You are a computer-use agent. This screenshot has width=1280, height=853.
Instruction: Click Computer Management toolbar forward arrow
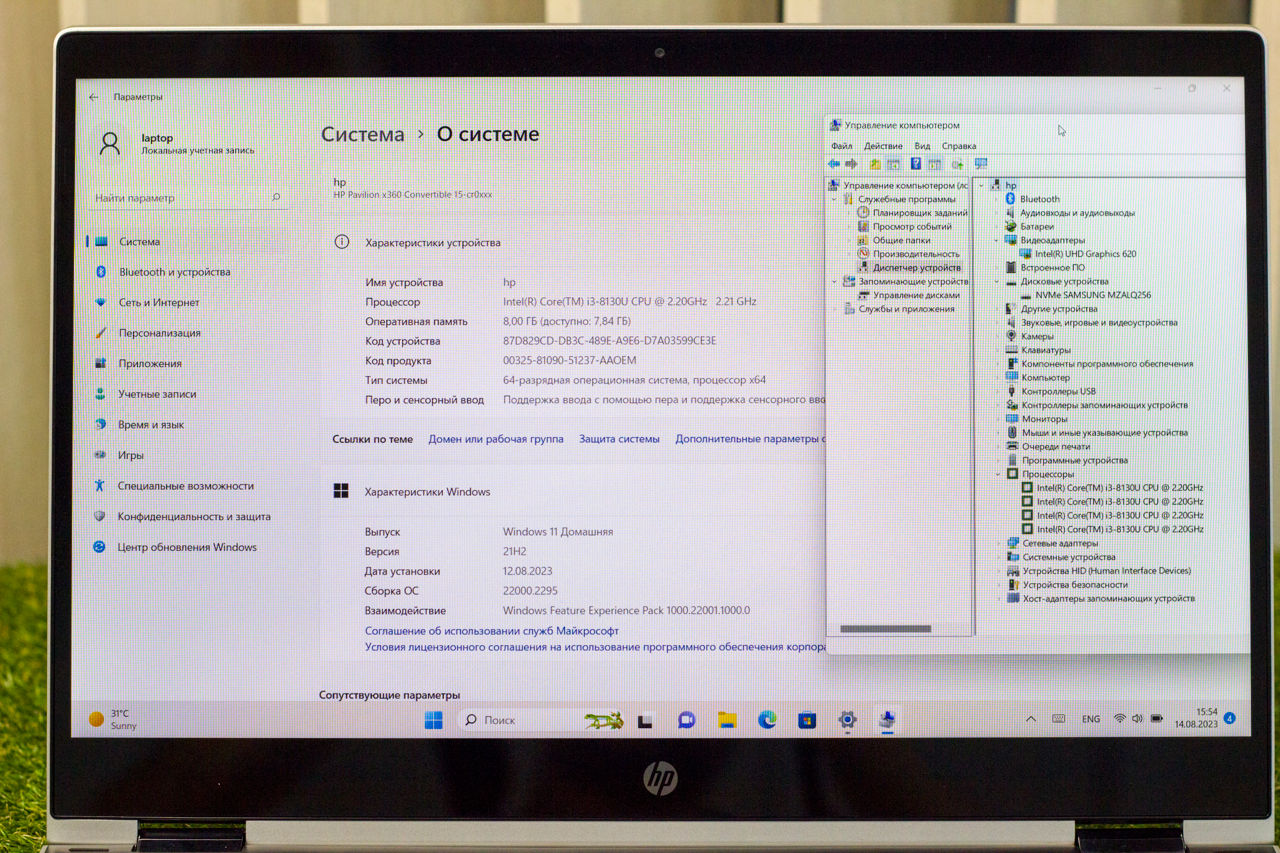[851, 164]
